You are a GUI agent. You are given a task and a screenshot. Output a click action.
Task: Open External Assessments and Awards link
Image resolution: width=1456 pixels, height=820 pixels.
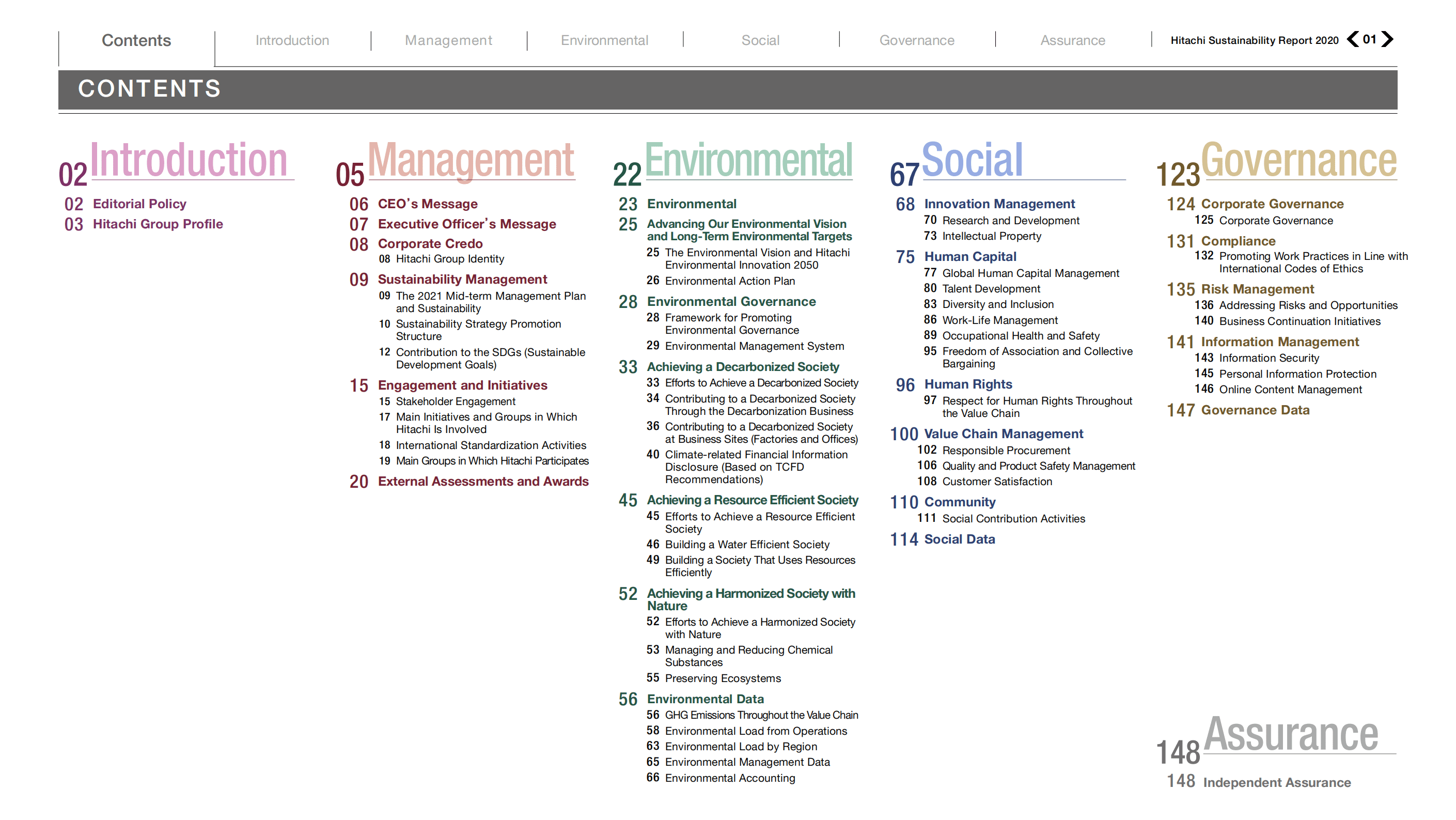click(483, 481)
